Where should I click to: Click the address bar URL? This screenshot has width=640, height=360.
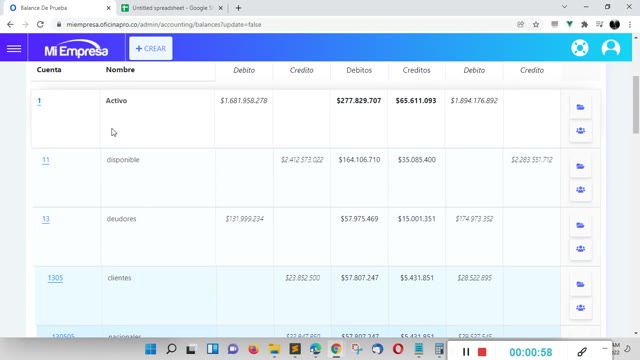point(164,24)
